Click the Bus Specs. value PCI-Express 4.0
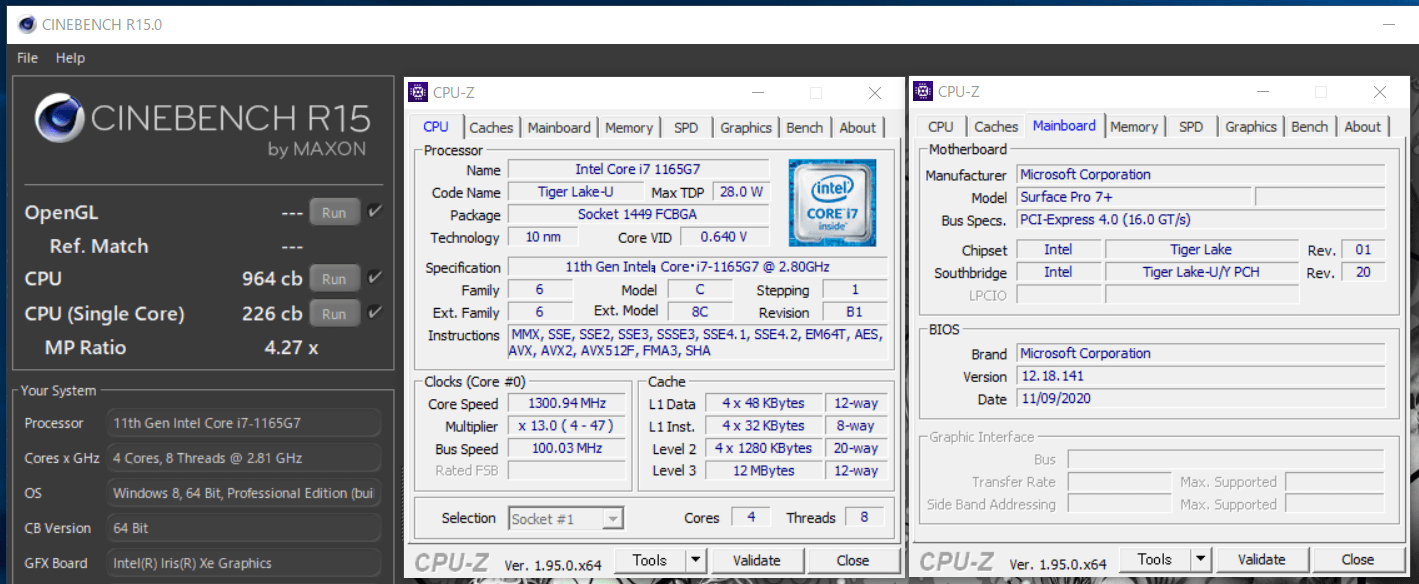This screenshot has width=1419, height=584. [x=1201, y=220]
